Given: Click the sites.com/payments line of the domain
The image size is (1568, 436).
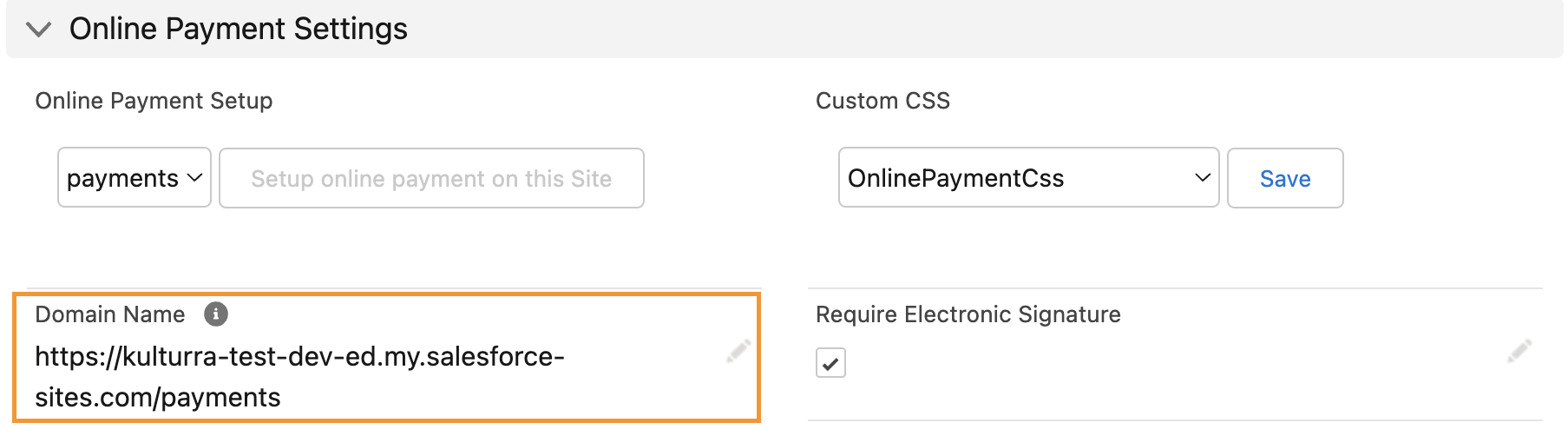Looking at the screenshot, I should click(x=158, y=398).
